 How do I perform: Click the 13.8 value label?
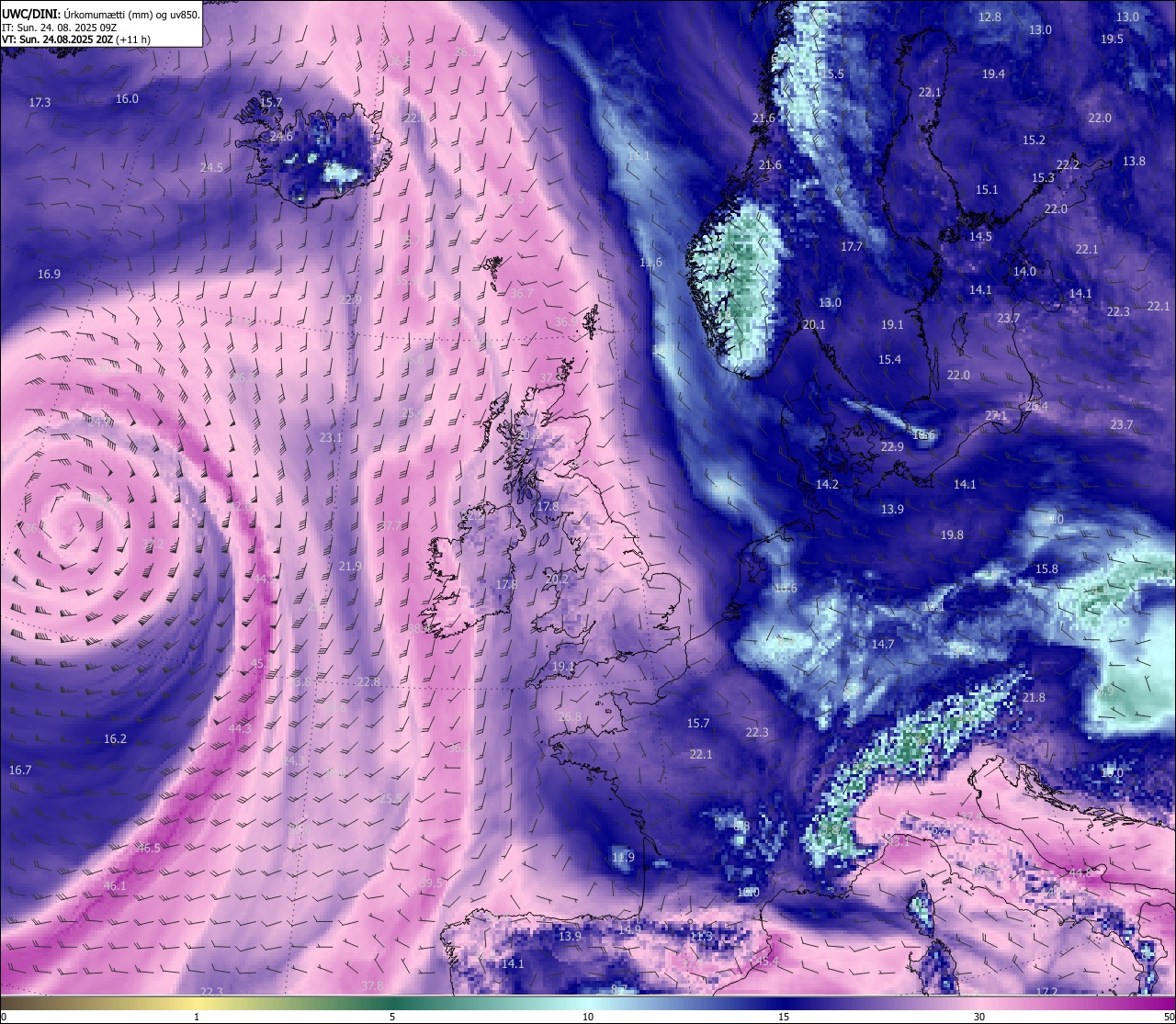1134,162
